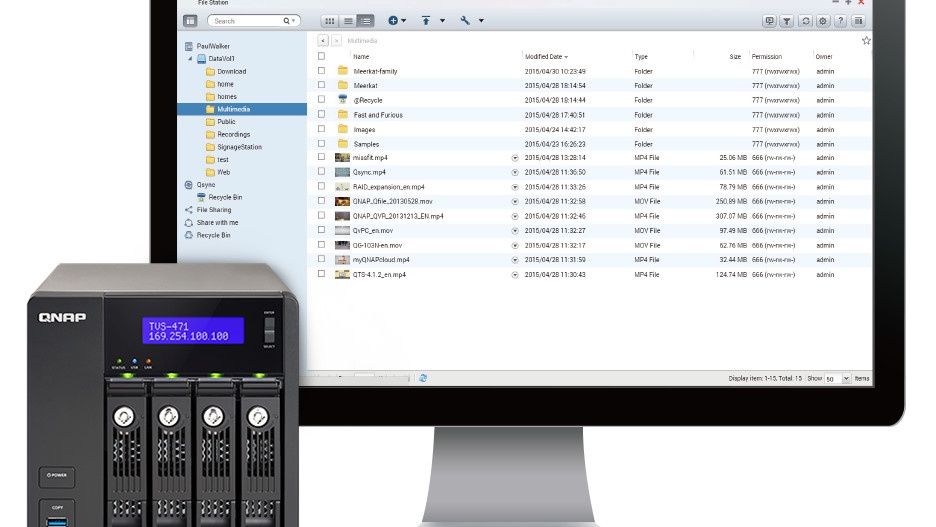Click the search magnifier icon
The width and height of the screenshot is (936, 527).
[x=287, y=21]
